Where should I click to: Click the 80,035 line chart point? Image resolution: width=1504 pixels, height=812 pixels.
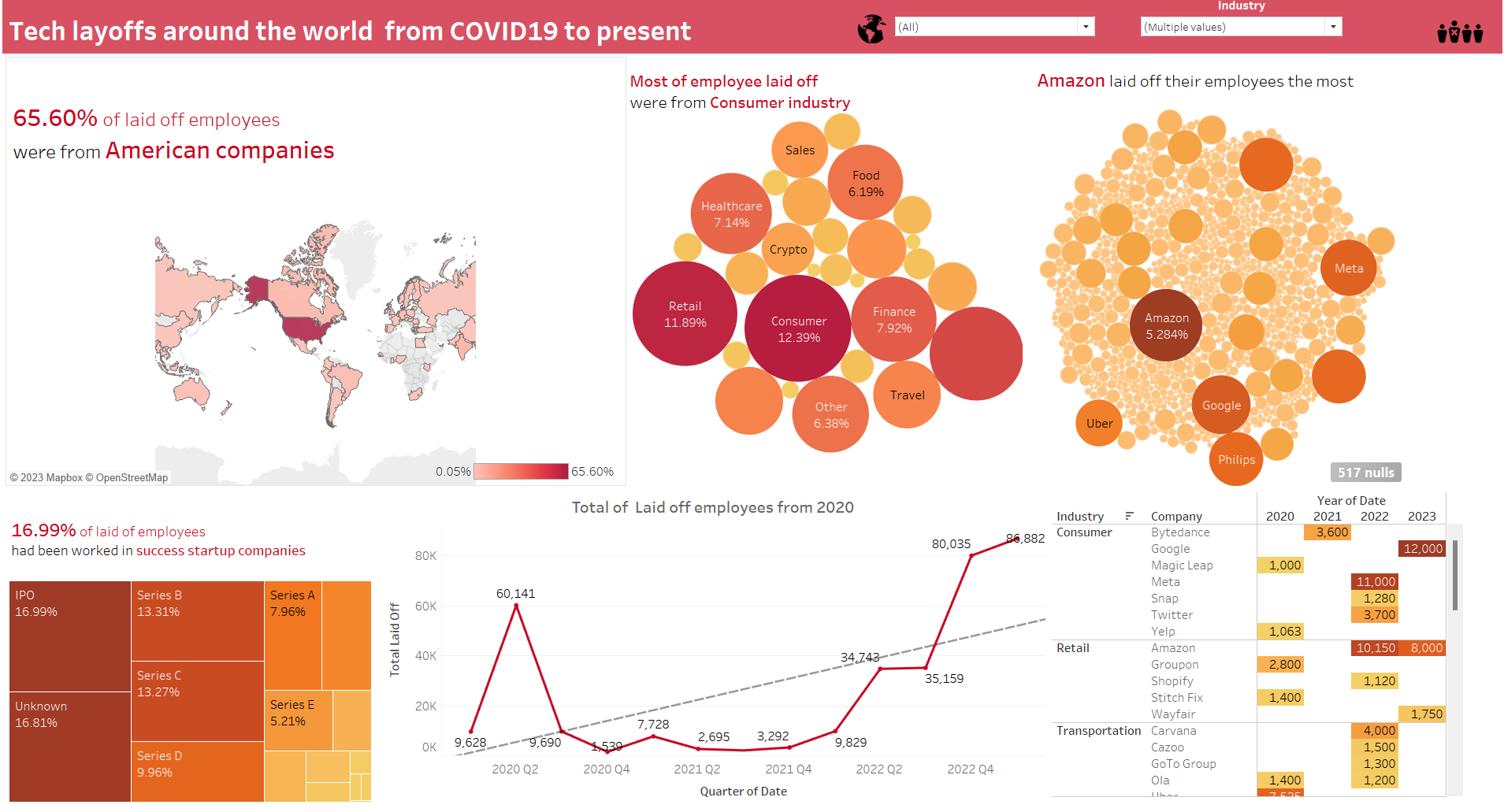coord(971,555)
